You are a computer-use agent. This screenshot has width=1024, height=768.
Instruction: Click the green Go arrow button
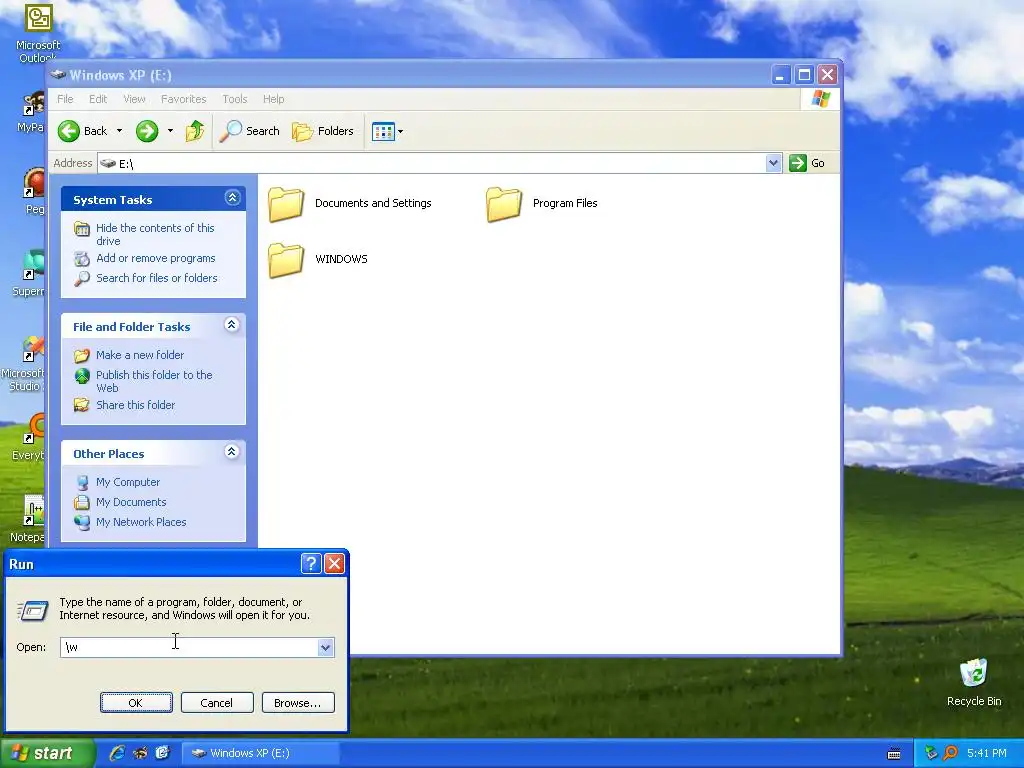click(x=797, y=163)
